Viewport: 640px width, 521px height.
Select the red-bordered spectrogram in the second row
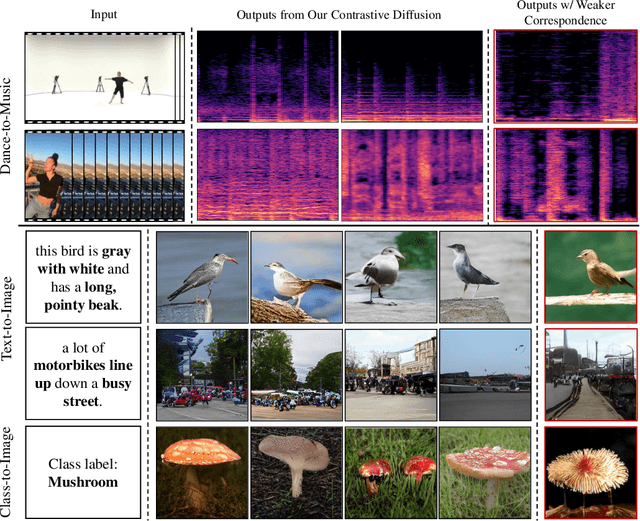tap(565, 174)
